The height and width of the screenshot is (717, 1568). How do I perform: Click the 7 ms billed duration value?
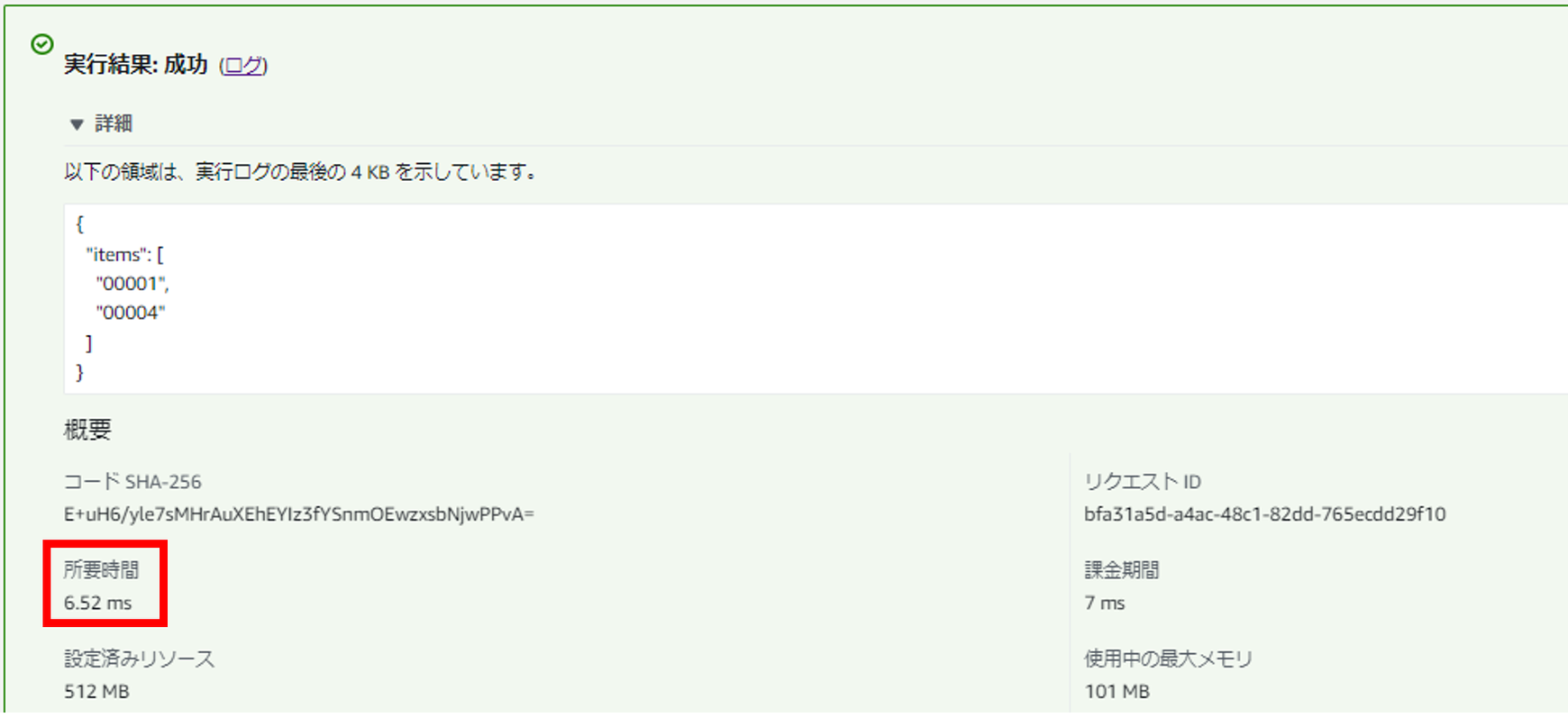[1104, 603]
